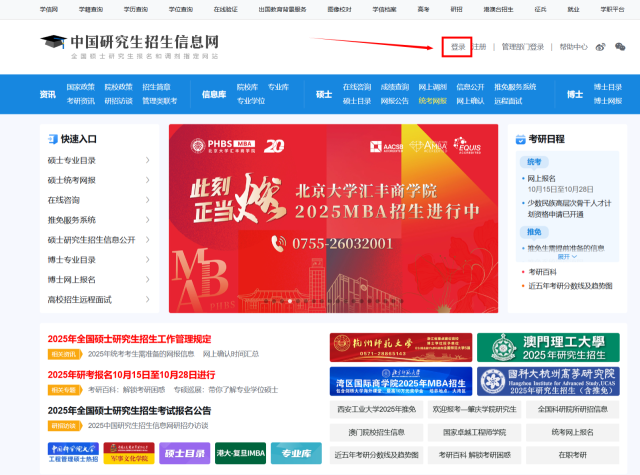Open the green 硕士目录 badge
640x475 pixels.
(188, 453)
